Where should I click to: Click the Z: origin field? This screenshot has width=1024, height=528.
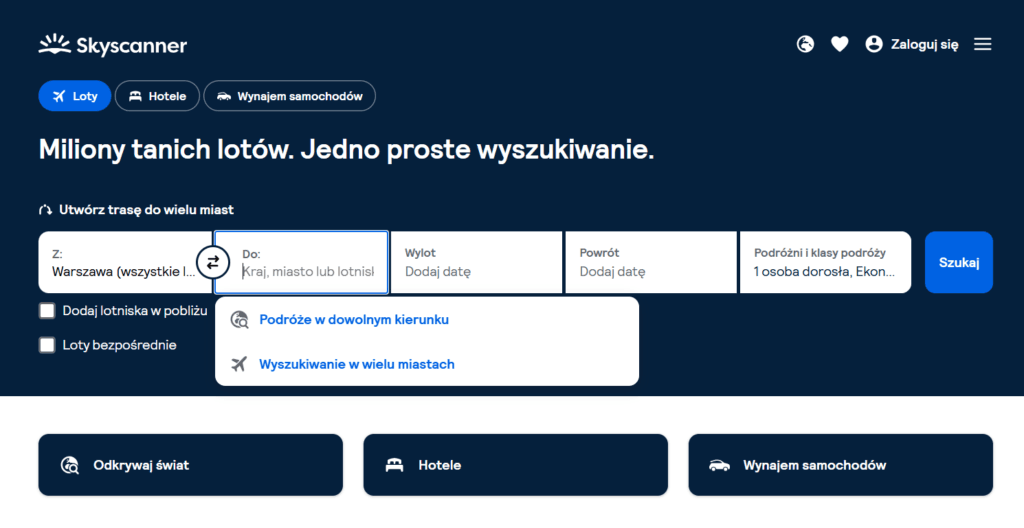125,263
